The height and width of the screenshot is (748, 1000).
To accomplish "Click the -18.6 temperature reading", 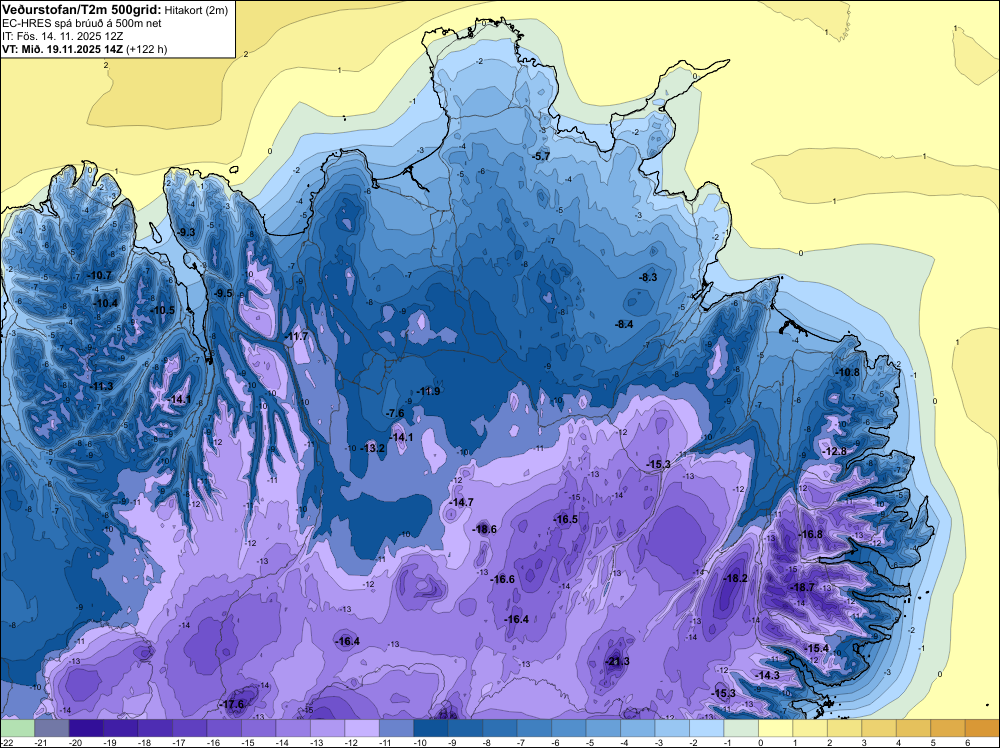I will (x=484, y=529).
